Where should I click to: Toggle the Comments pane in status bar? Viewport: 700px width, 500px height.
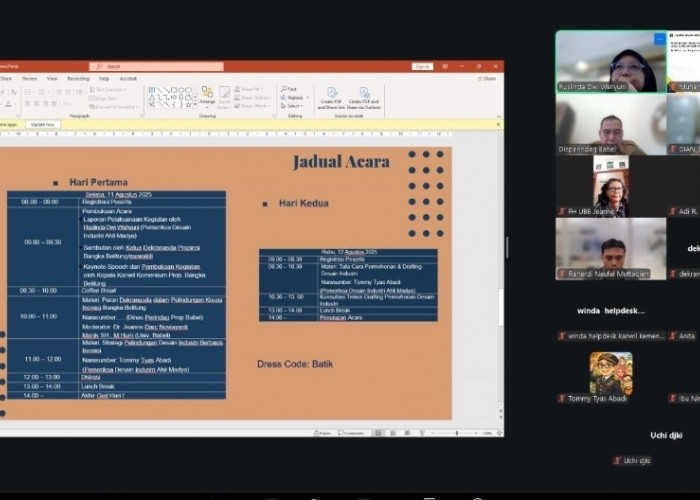click(x=351, y=433)
